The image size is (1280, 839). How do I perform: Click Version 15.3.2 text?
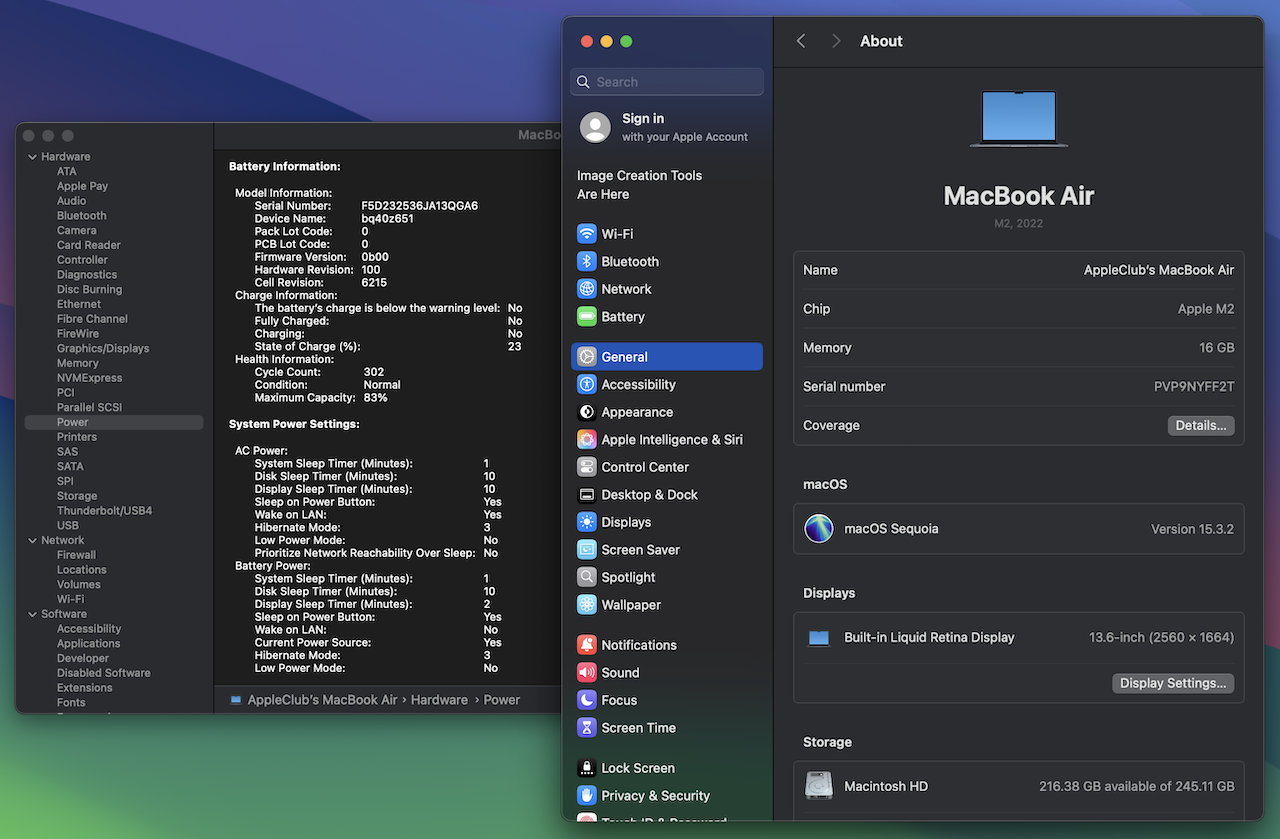tap(1192, 529)
